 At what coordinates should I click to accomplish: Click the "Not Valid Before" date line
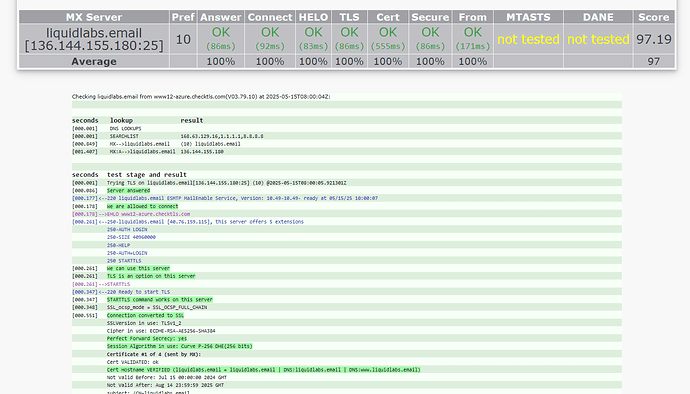[167, 378]
